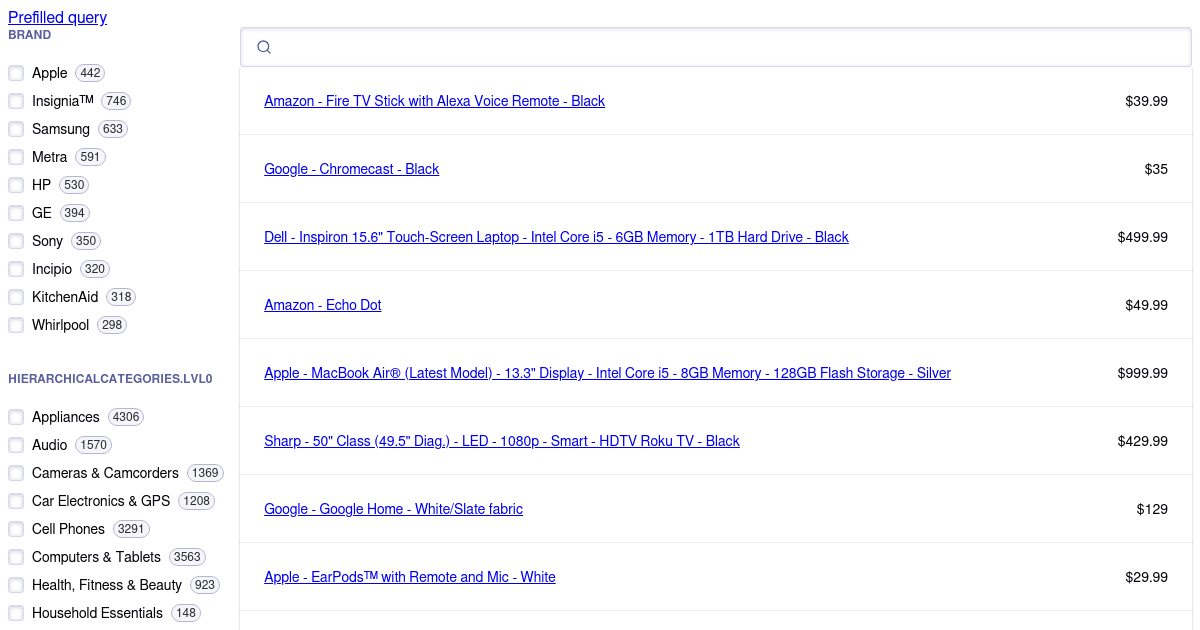1200x630 pixels.
Task: Click the Samsung count badge 633
Action: [x=113, y=129]
